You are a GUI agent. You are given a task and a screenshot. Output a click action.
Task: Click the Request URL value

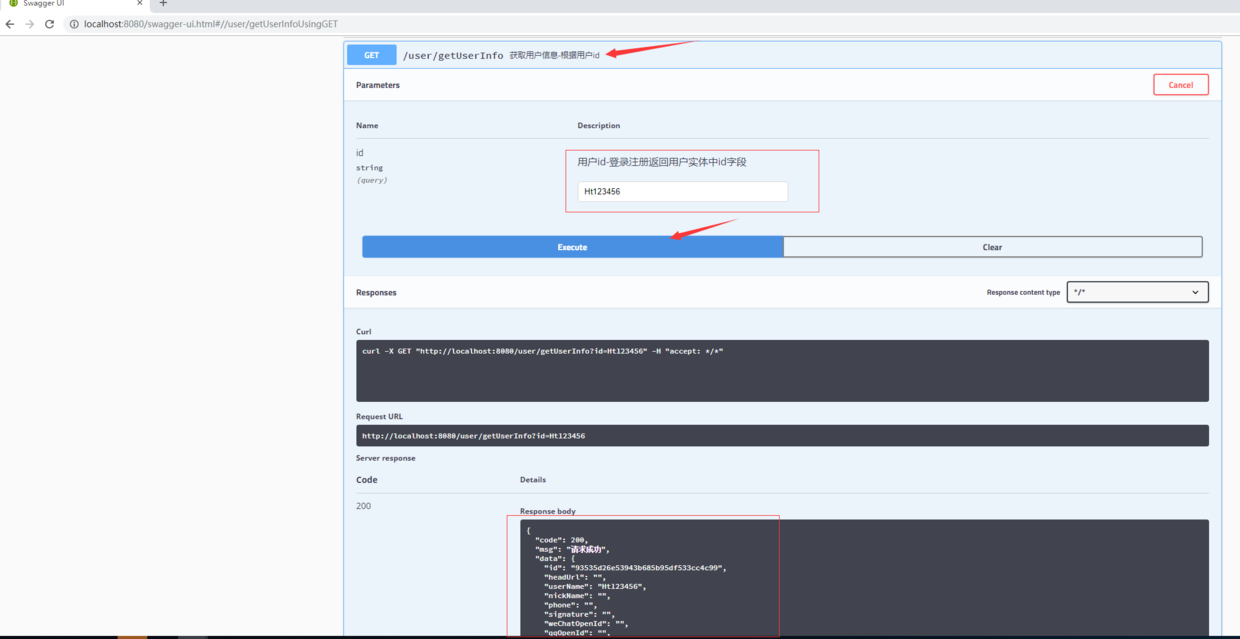click(473, 436)
